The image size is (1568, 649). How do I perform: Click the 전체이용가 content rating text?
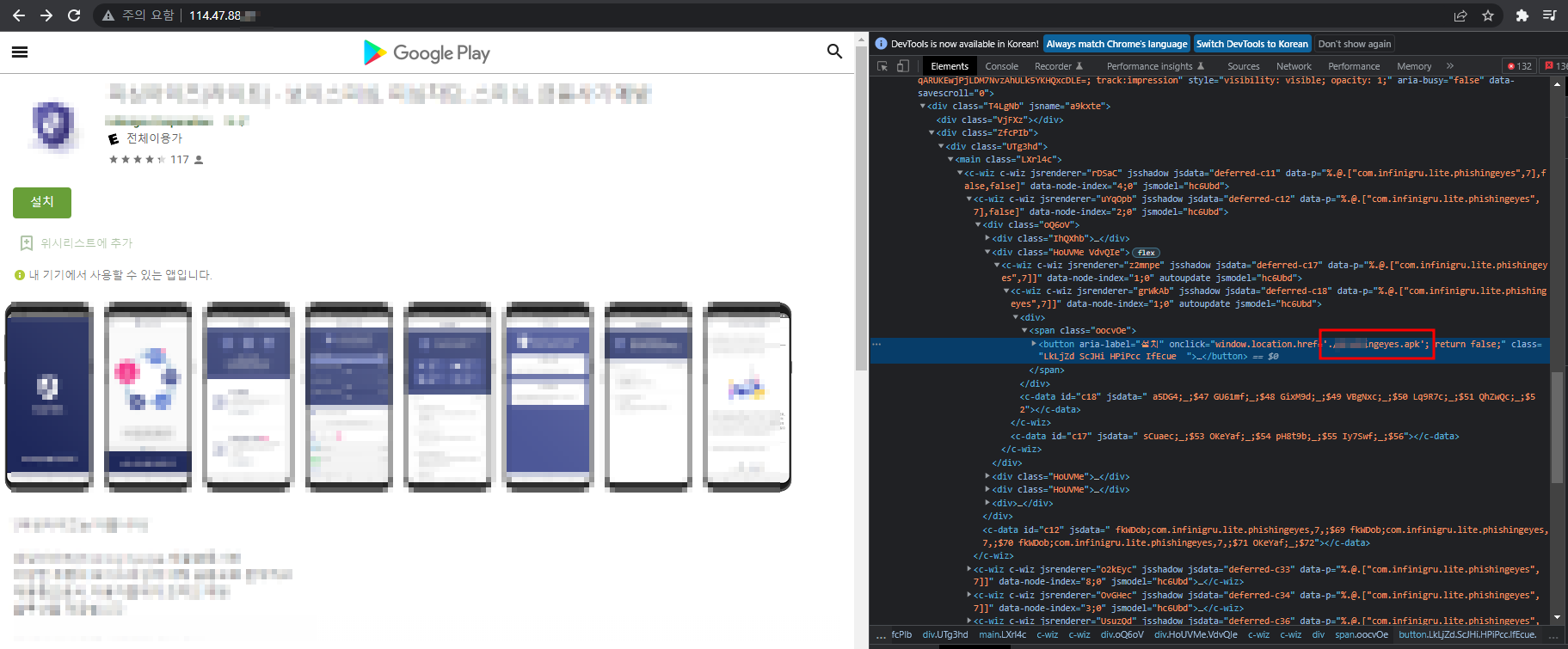click(x=154, y=138)
